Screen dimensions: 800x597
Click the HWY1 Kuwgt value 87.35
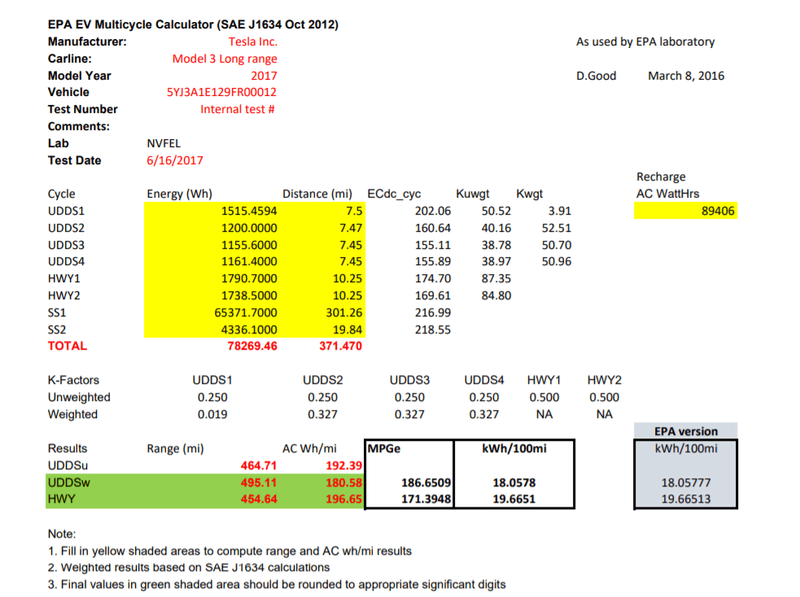pyautogui.click(x=496, y=279)
